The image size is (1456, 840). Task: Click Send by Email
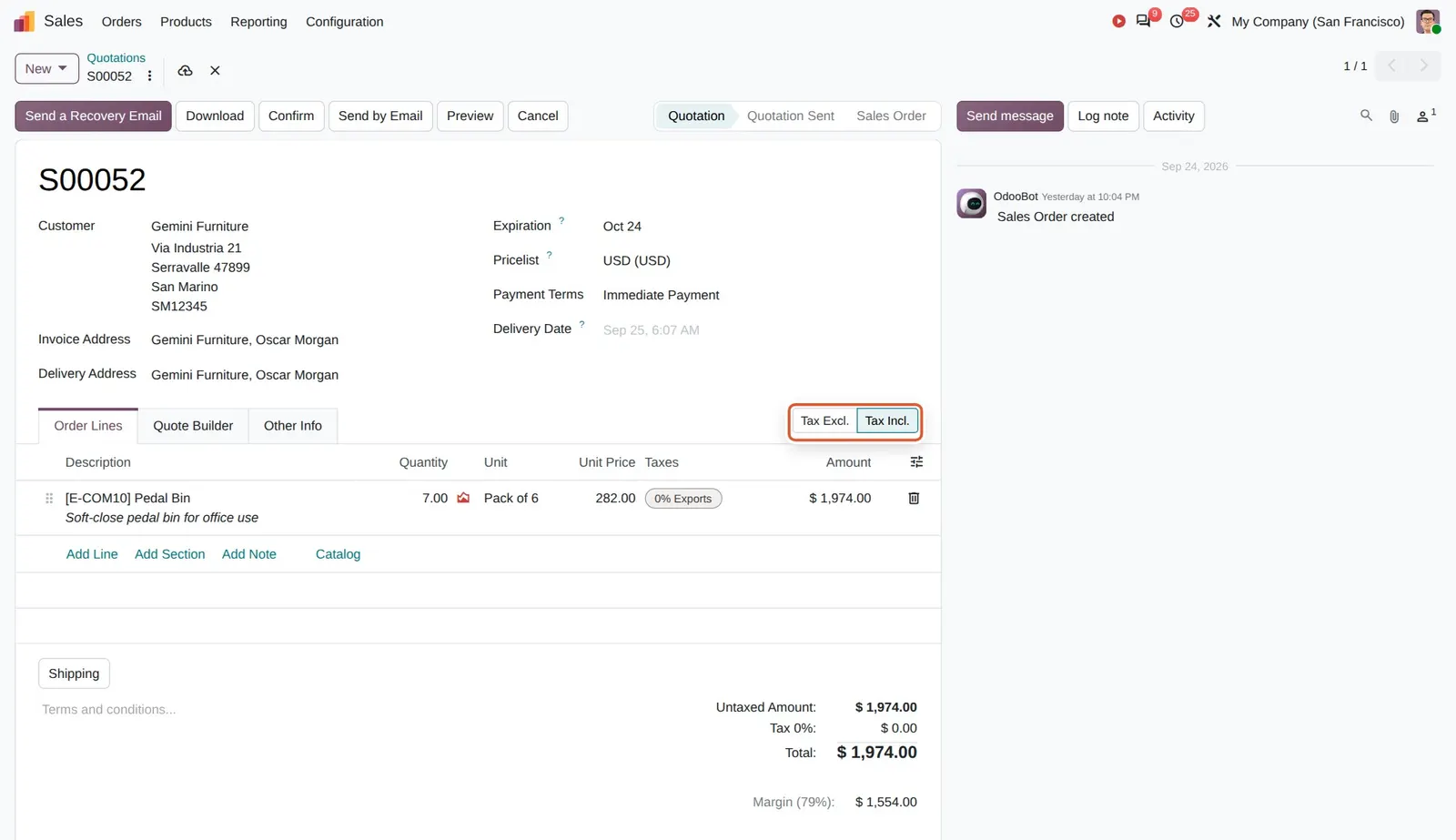click(x=380, y=116)
